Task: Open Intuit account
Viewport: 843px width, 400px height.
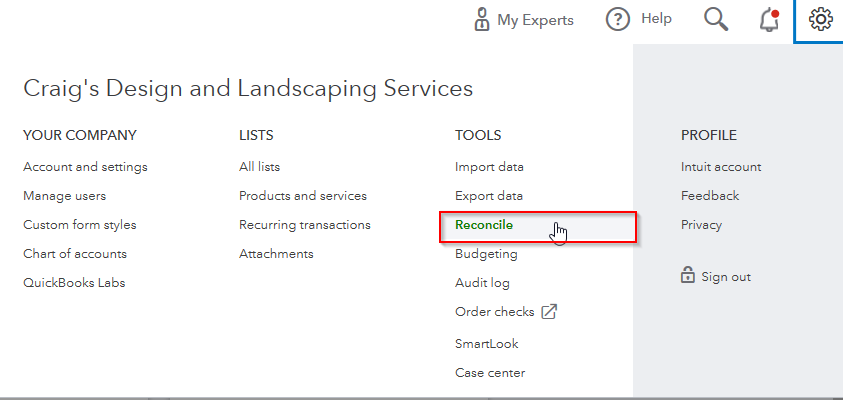Action: [721, 167]
